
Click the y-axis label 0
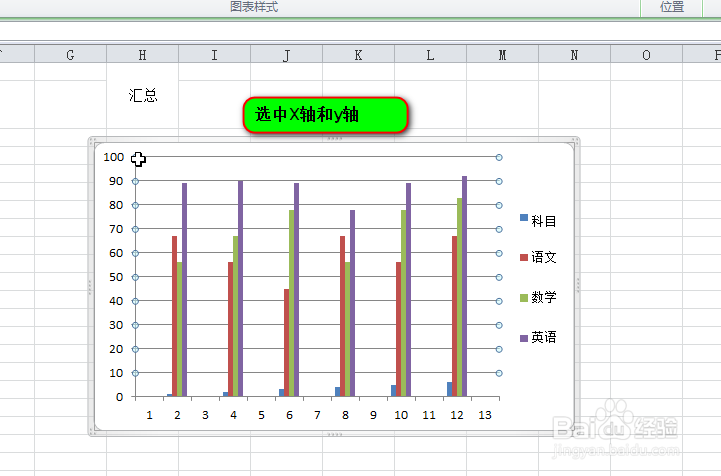[x=120, y=397]
